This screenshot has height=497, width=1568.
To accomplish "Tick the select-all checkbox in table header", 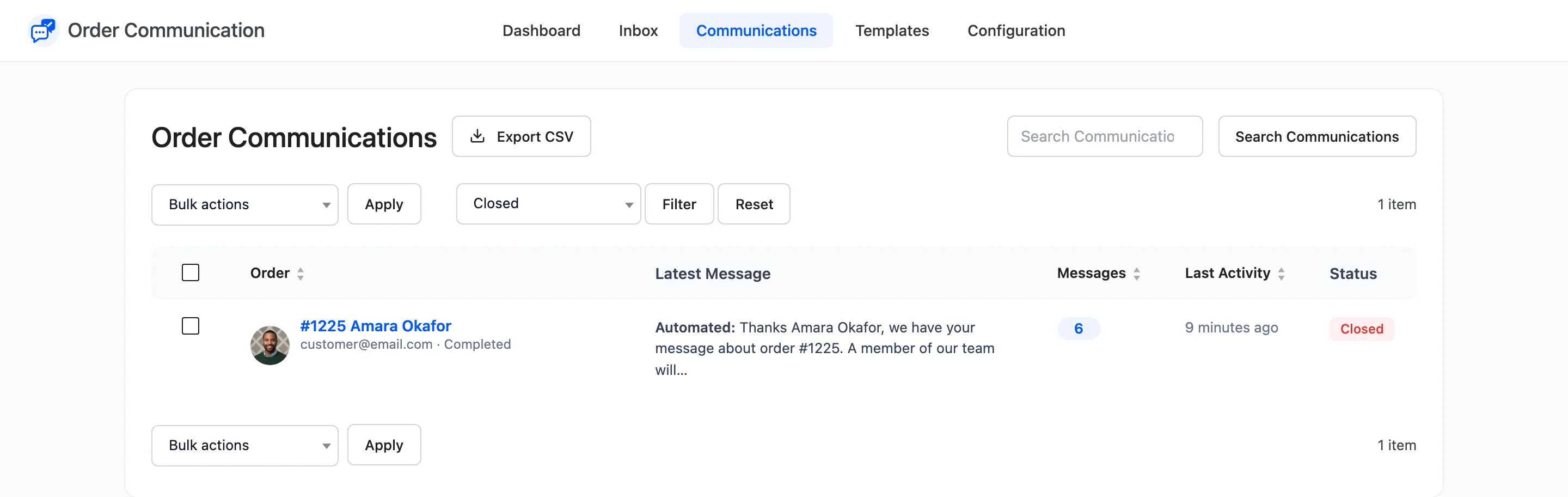I will [191, 272].
